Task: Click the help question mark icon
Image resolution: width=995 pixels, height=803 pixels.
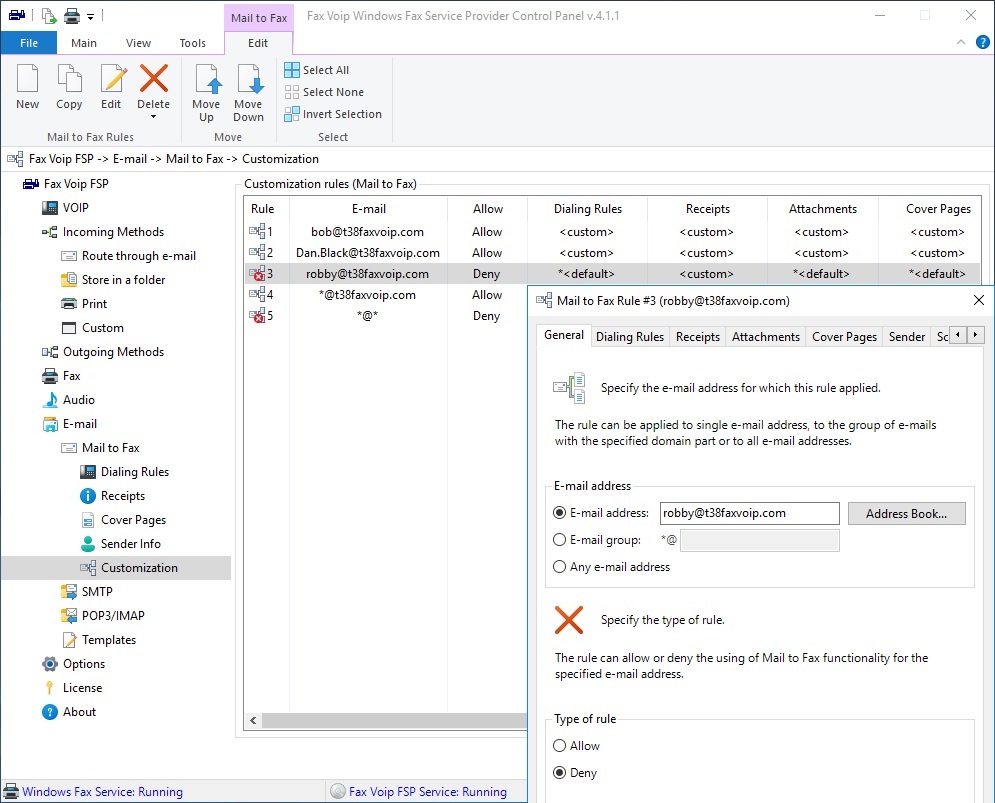Action: click(982, 43)
